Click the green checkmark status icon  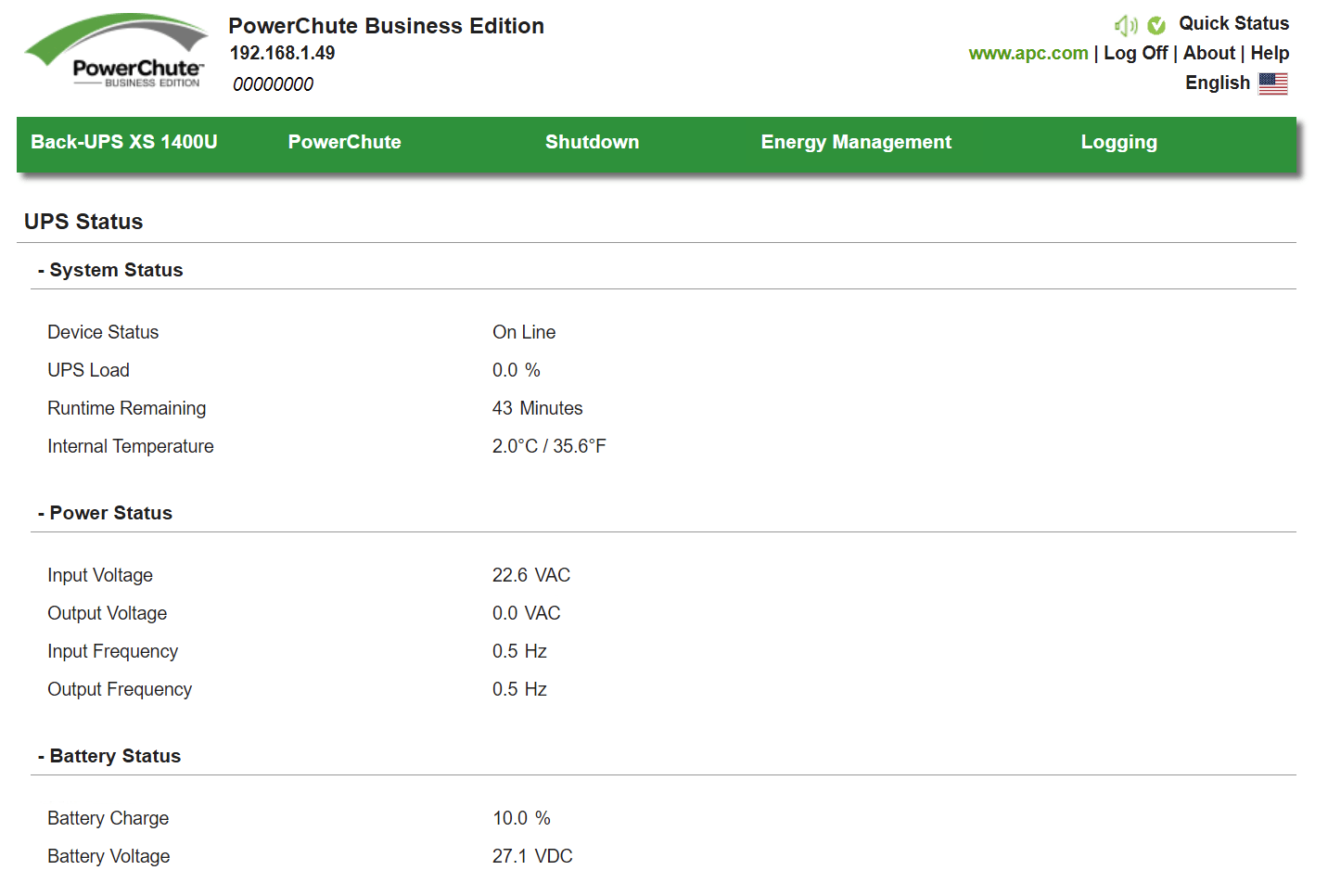tap(1156, 25)
